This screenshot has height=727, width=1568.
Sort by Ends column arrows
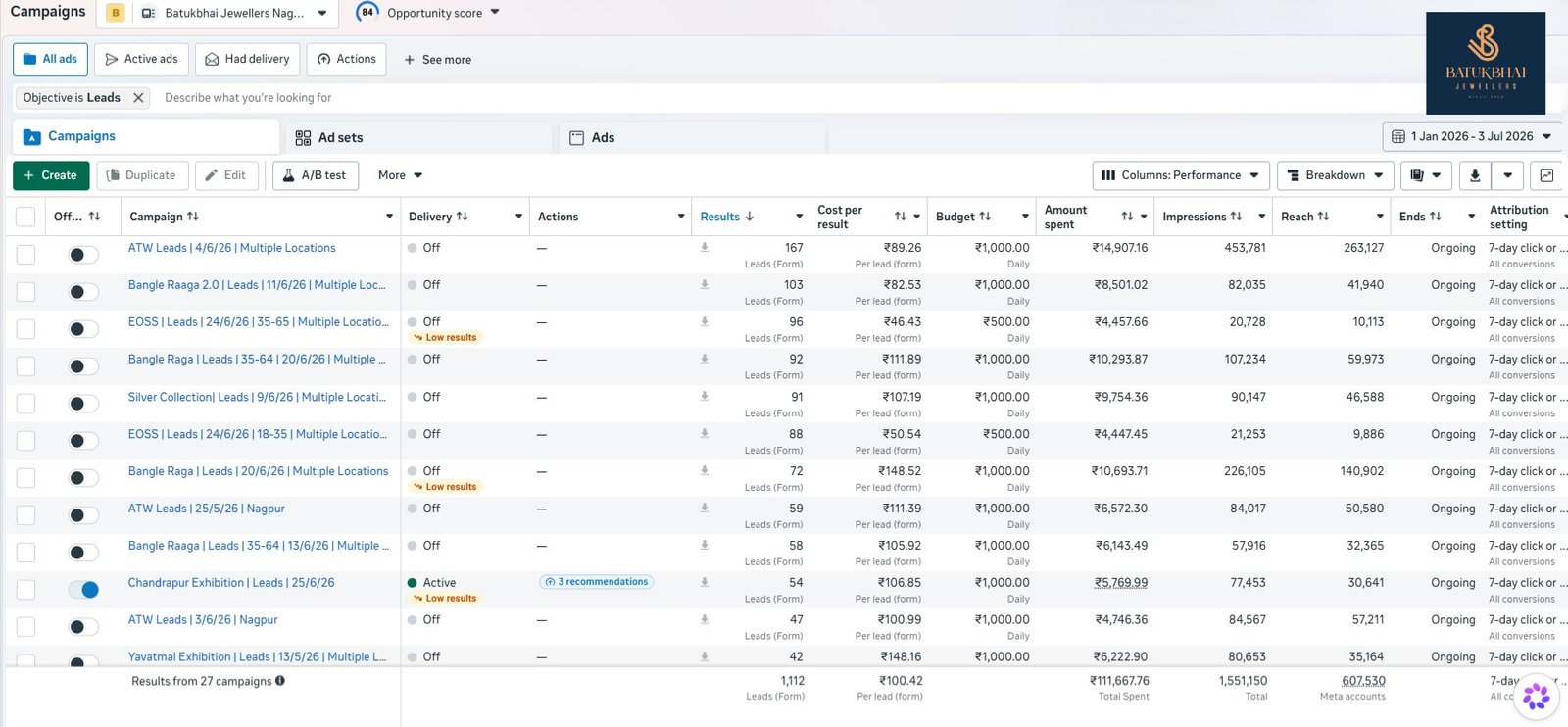point(1435,217)
